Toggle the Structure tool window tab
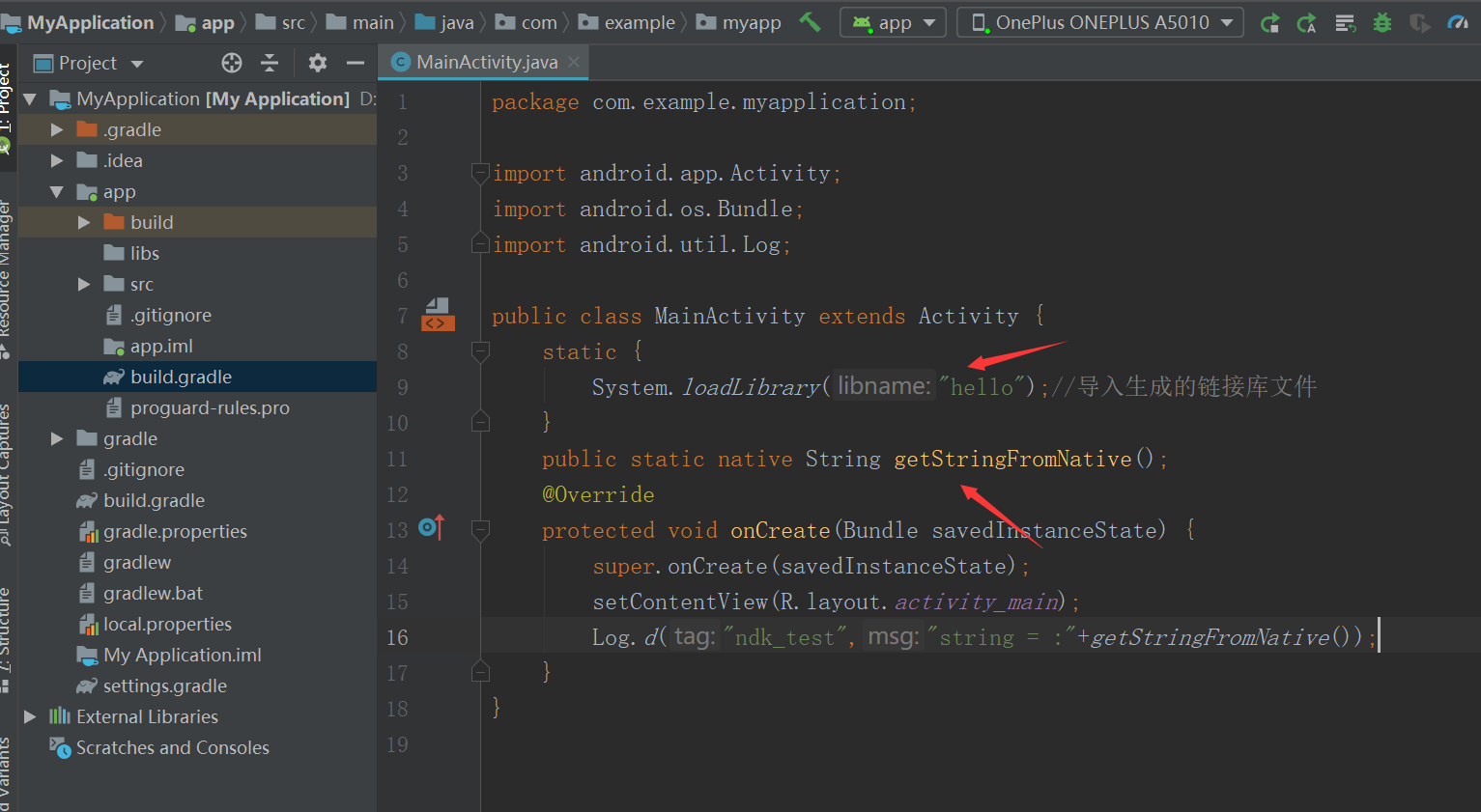Image resolution: width=1481 pixels, height=812 pixels. 7,638
